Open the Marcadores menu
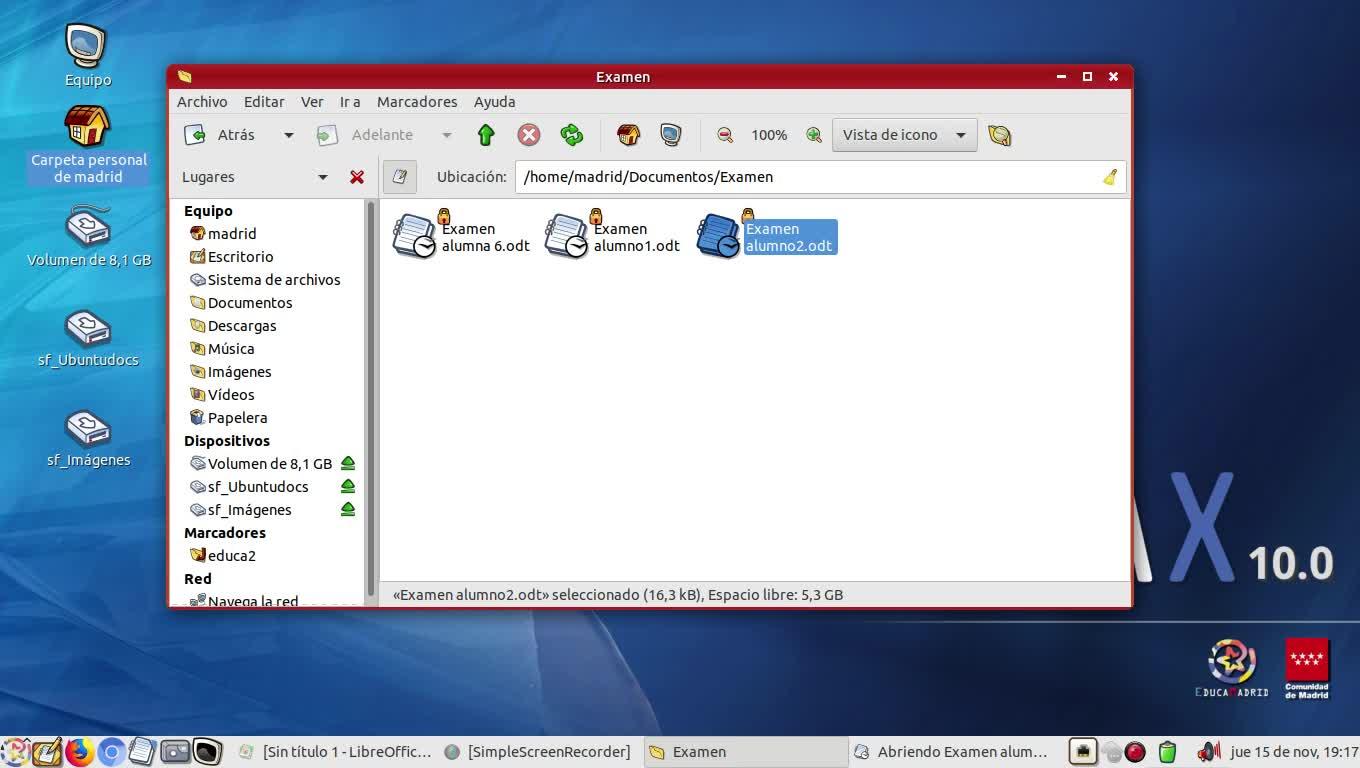The image size is (1360, 768). 416,102
